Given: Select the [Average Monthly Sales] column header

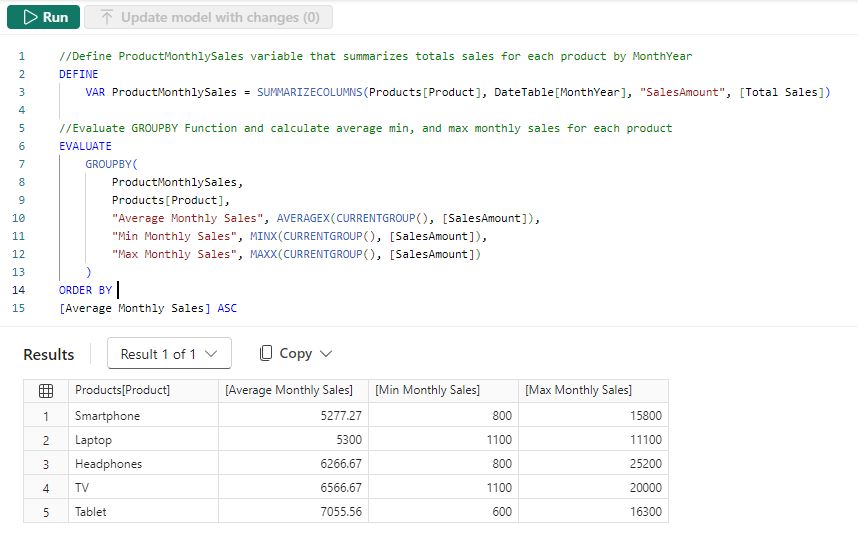Looking at the screenshot, I should pyautogui.click(x=289, y=390).
